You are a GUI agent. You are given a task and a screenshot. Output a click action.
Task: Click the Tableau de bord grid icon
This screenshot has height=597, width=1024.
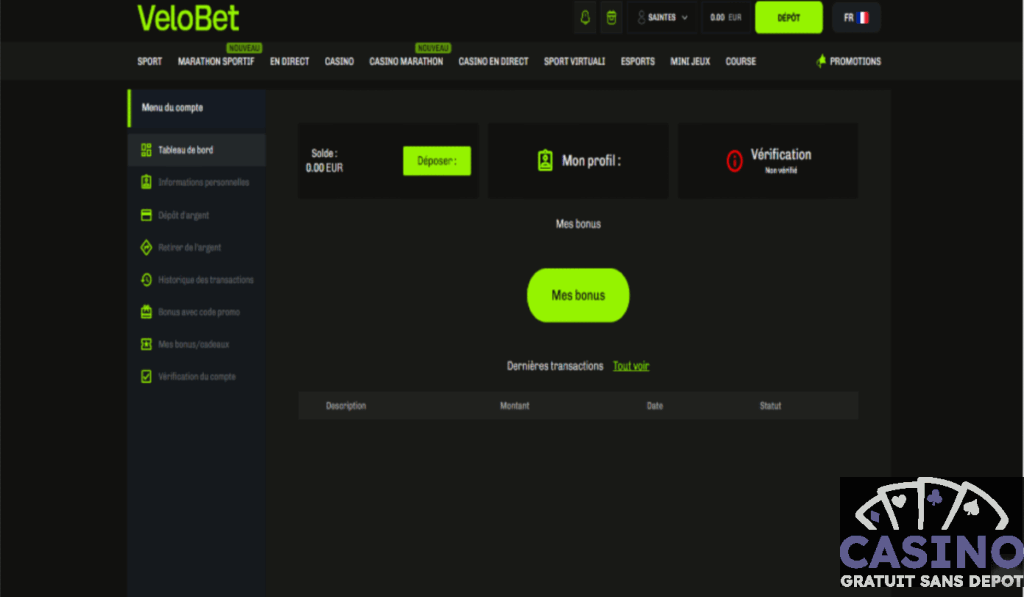(x=146, y=150)
